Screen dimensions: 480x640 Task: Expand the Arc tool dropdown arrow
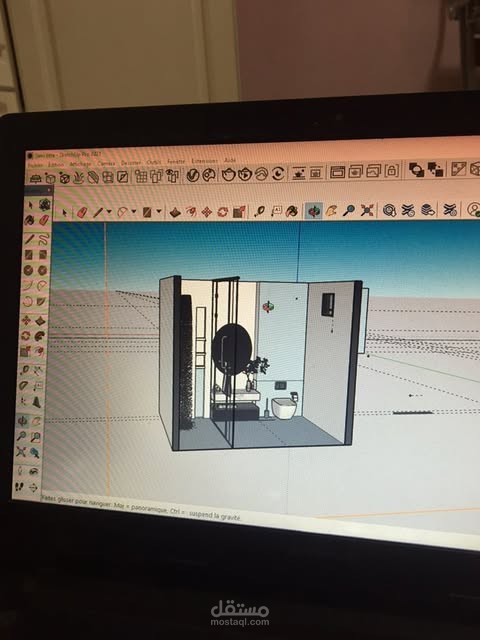133,212
